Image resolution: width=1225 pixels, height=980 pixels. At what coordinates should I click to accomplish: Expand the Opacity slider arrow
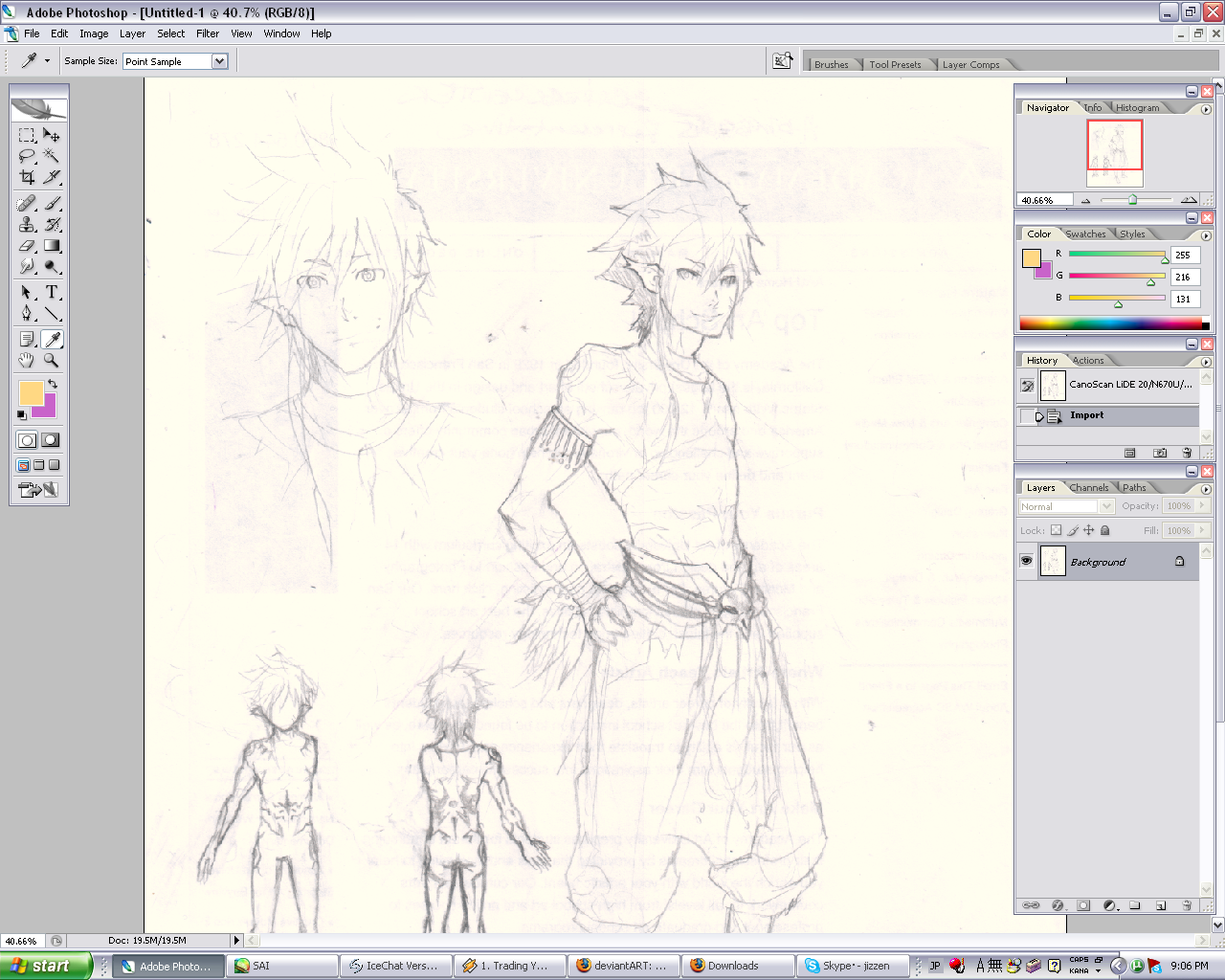[1202, 505]
